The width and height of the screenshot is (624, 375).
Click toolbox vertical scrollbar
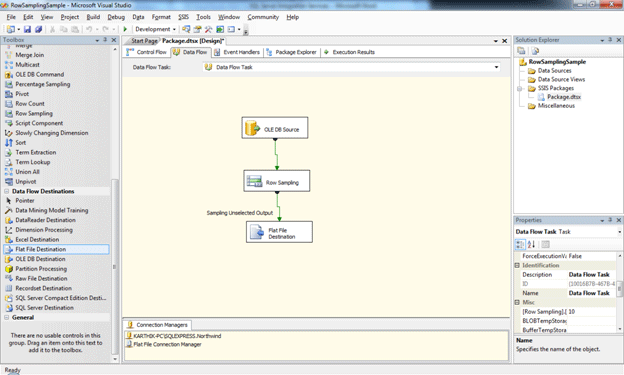115,267
